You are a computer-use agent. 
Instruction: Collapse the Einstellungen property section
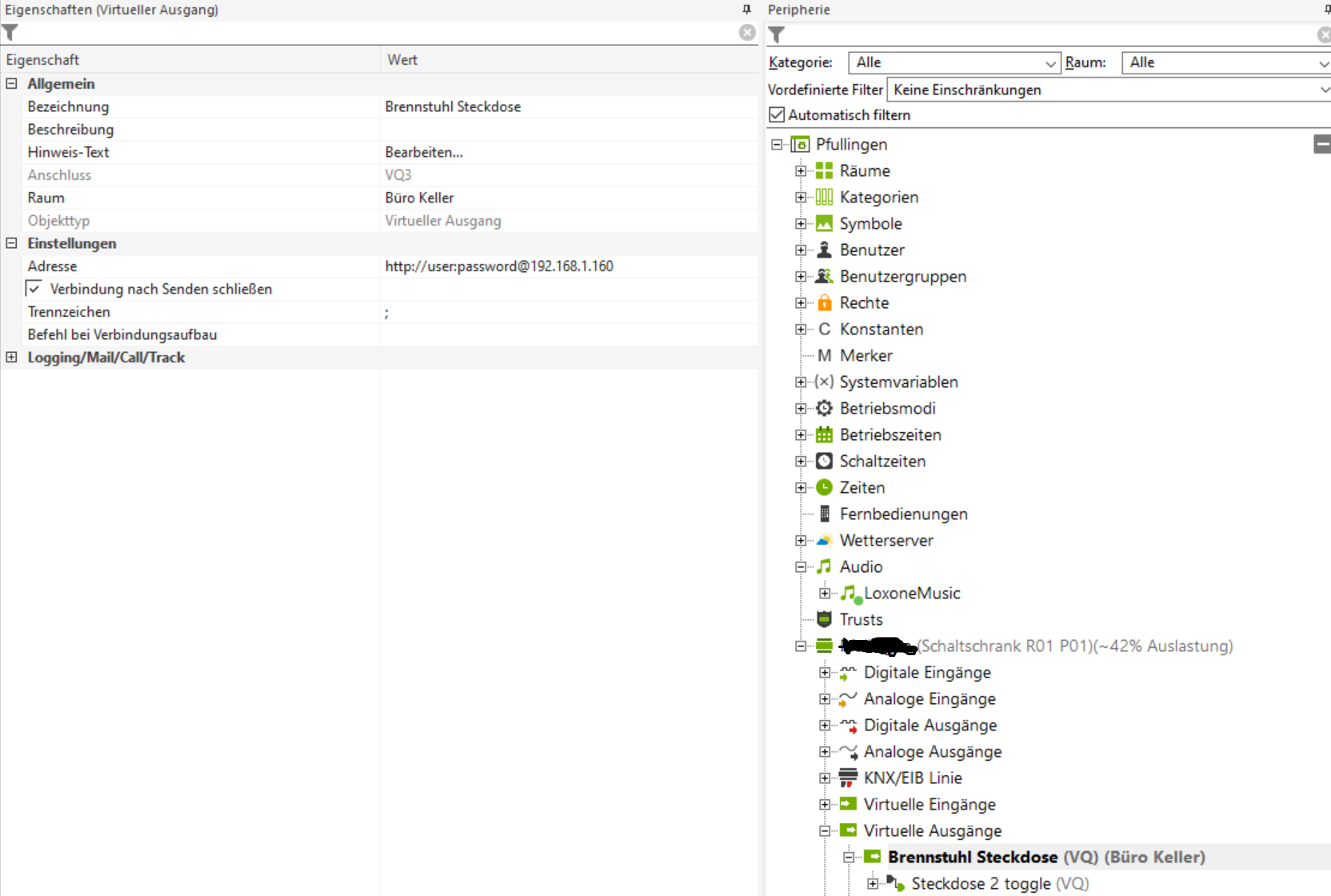click(x=11, y=243)
